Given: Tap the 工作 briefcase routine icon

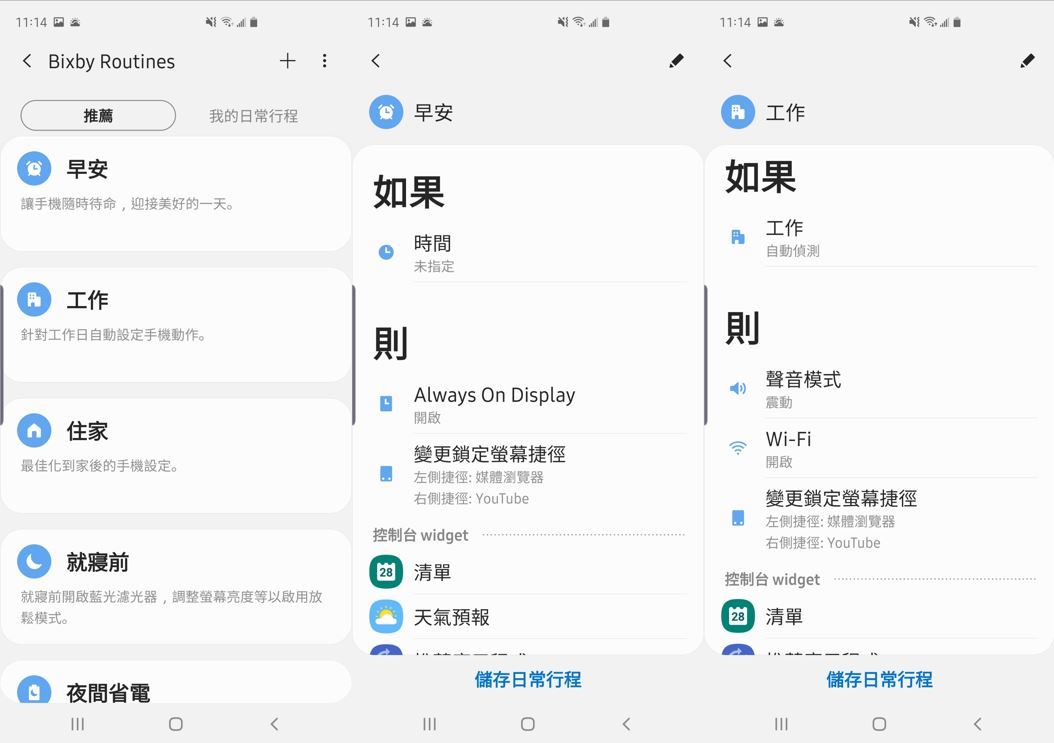Looking at the screenshot, I should point(33,299).
